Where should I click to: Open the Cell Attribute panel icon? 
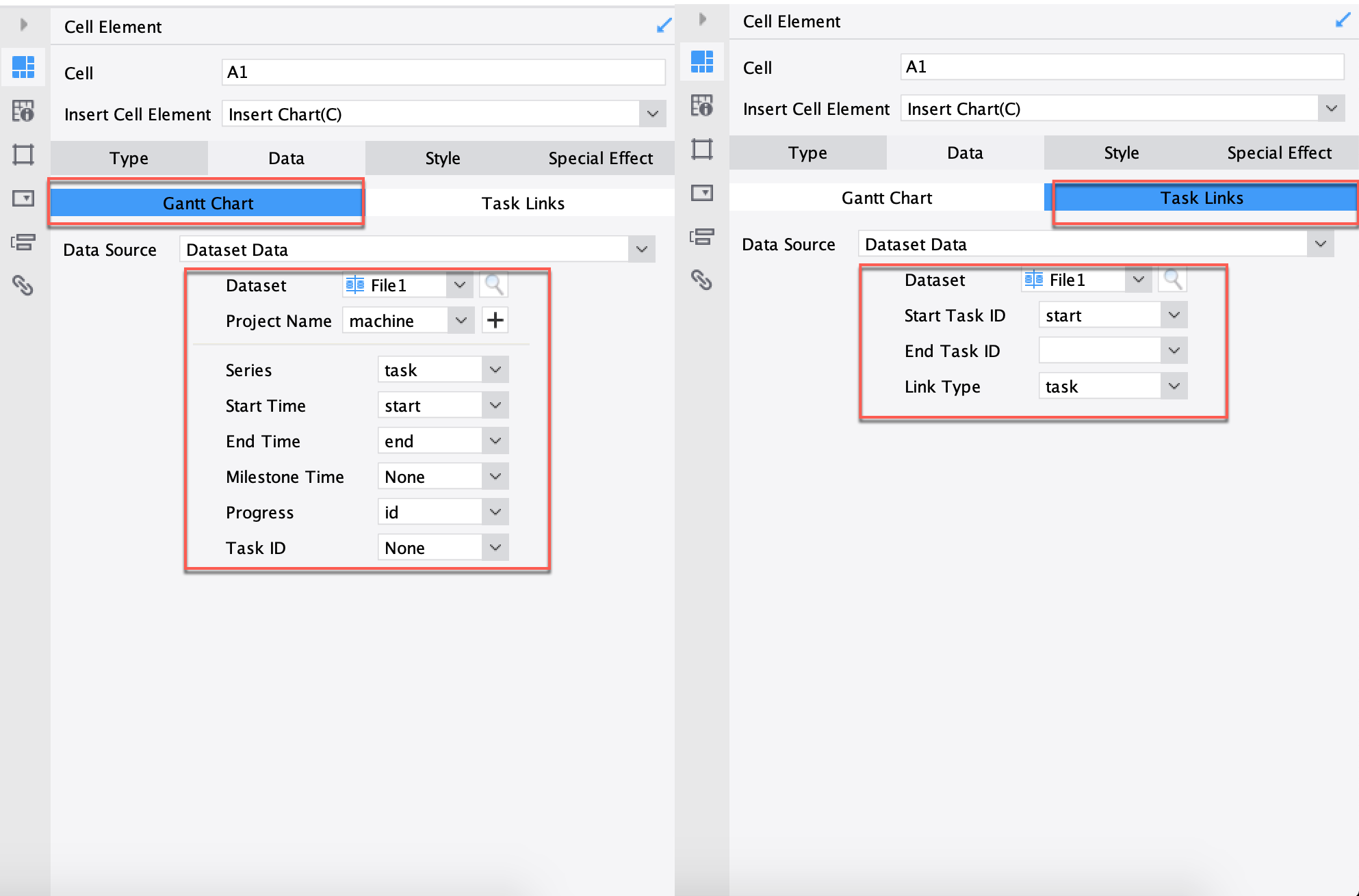click(23, 109)
